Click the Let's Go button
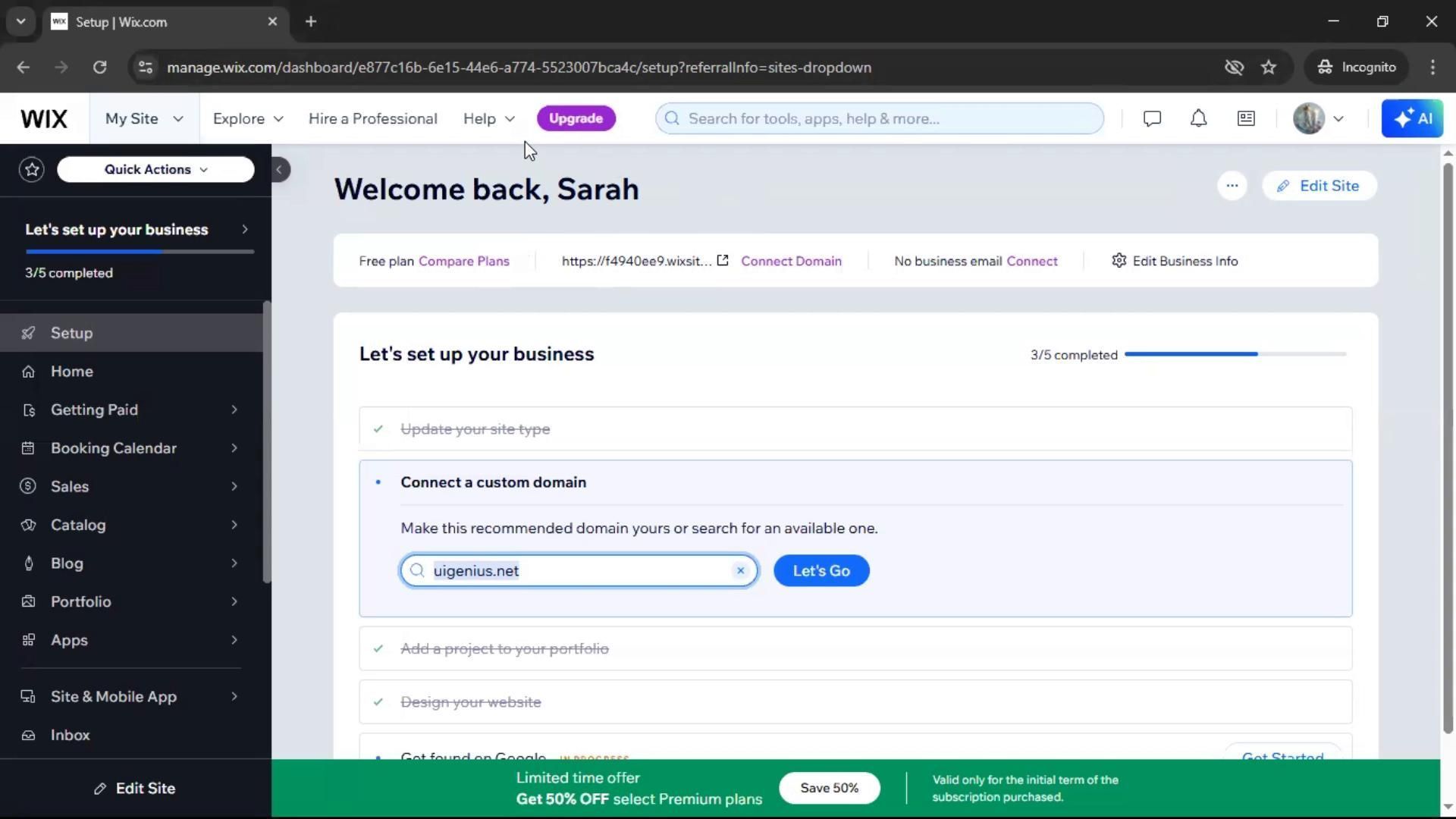 pos(821,571)
